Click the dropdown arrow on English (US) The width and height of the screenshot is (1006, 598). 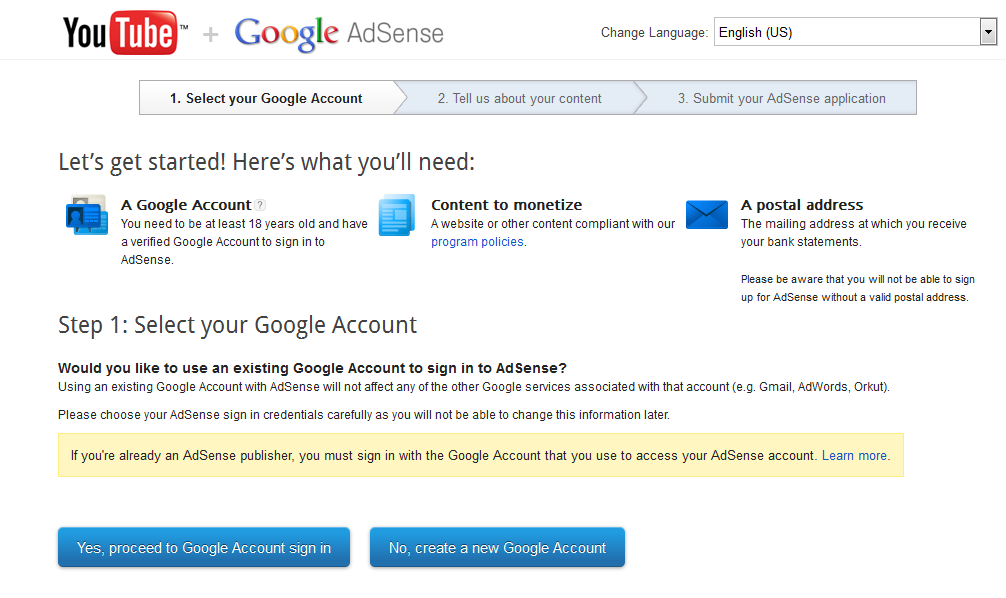pyautogui.click(x=990, y=31)
